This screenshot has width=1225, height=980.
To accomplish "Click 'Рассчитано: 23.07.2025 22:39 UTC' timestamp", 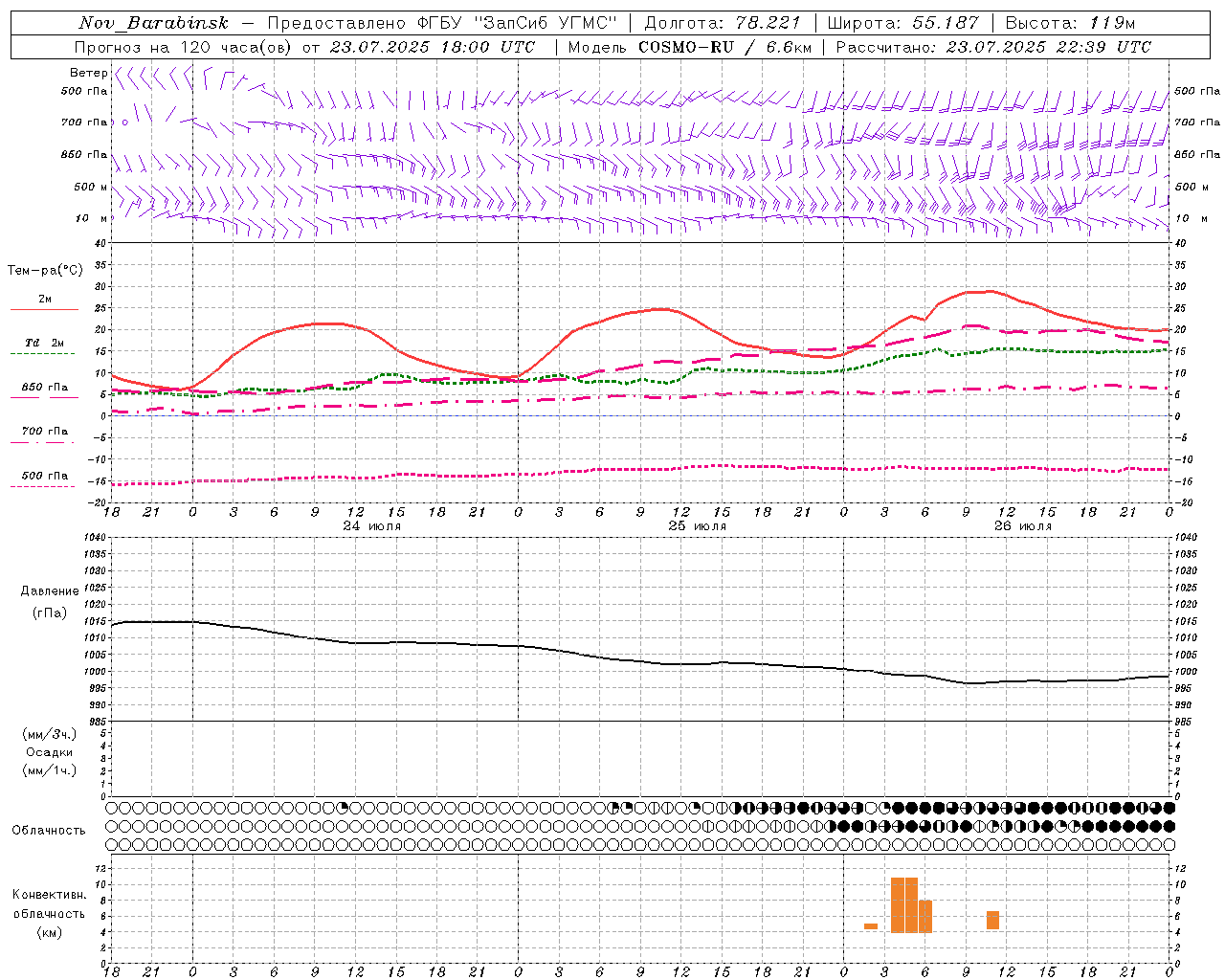I will pos(993,47).
